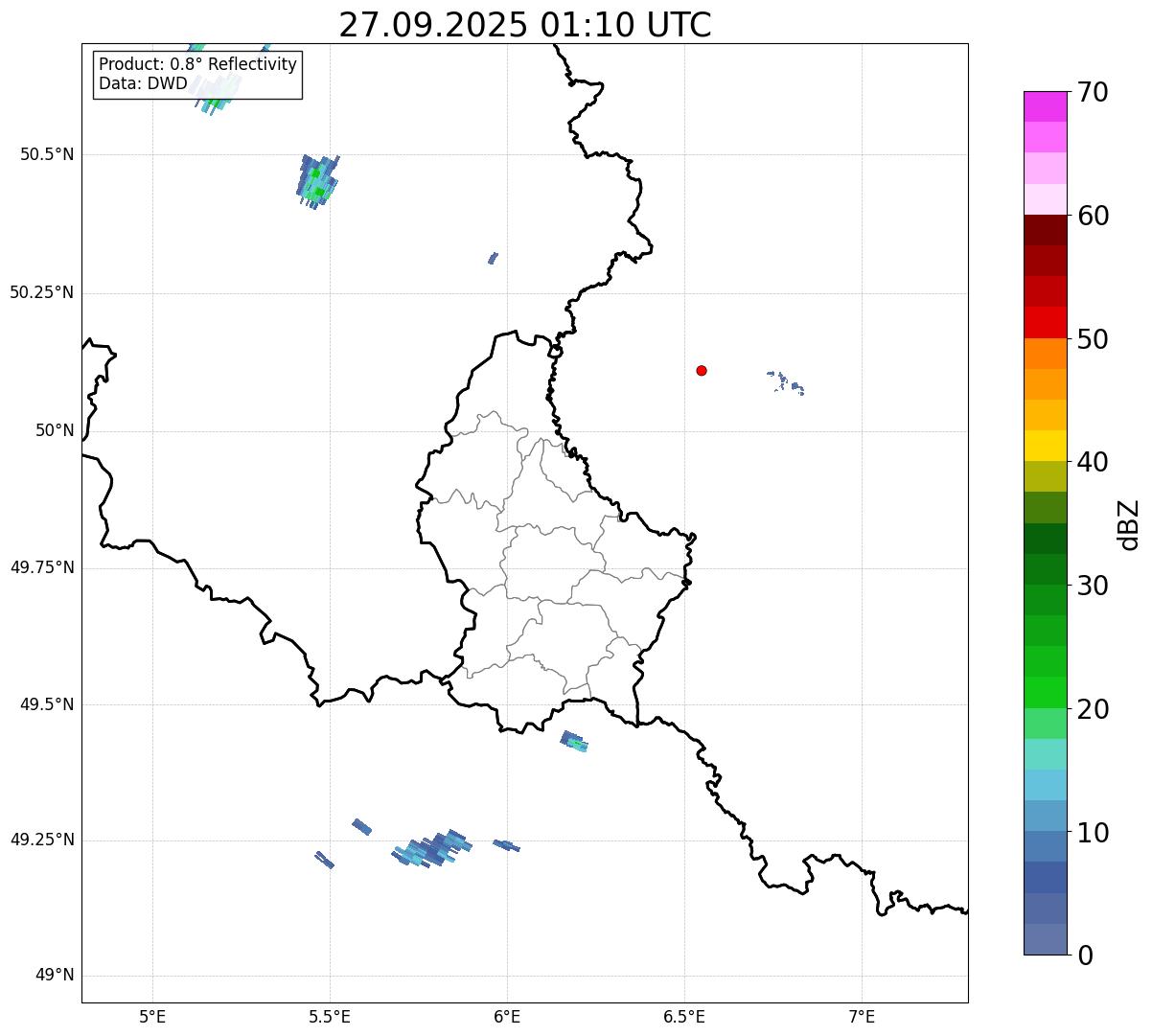Click the 70 colorbar tick value
This screenshot has width=1152, height=1036.
tap(1093, 92)
